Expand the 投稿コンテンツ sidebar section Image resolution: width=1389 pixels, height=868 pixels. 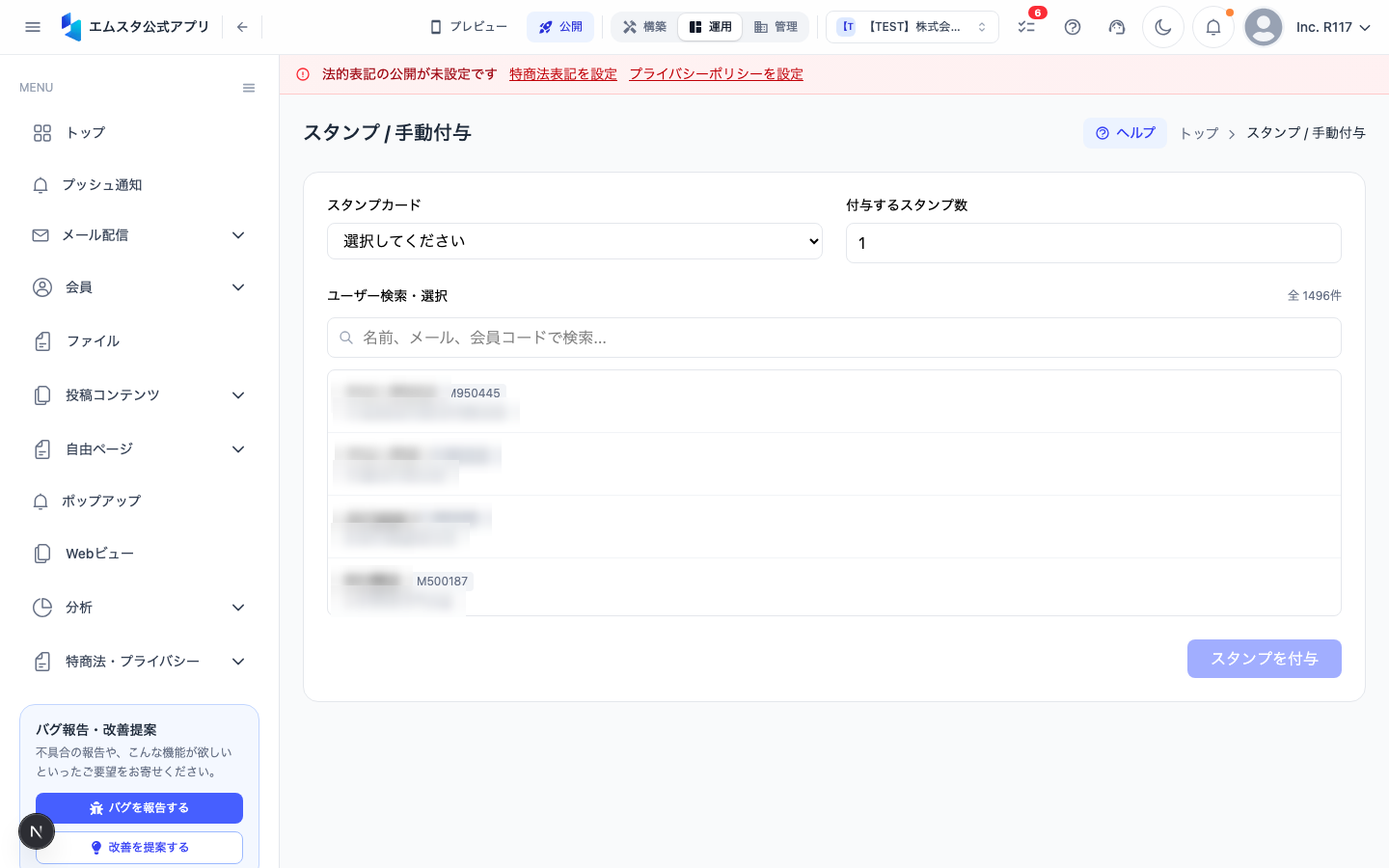click(x=139, y=395)
